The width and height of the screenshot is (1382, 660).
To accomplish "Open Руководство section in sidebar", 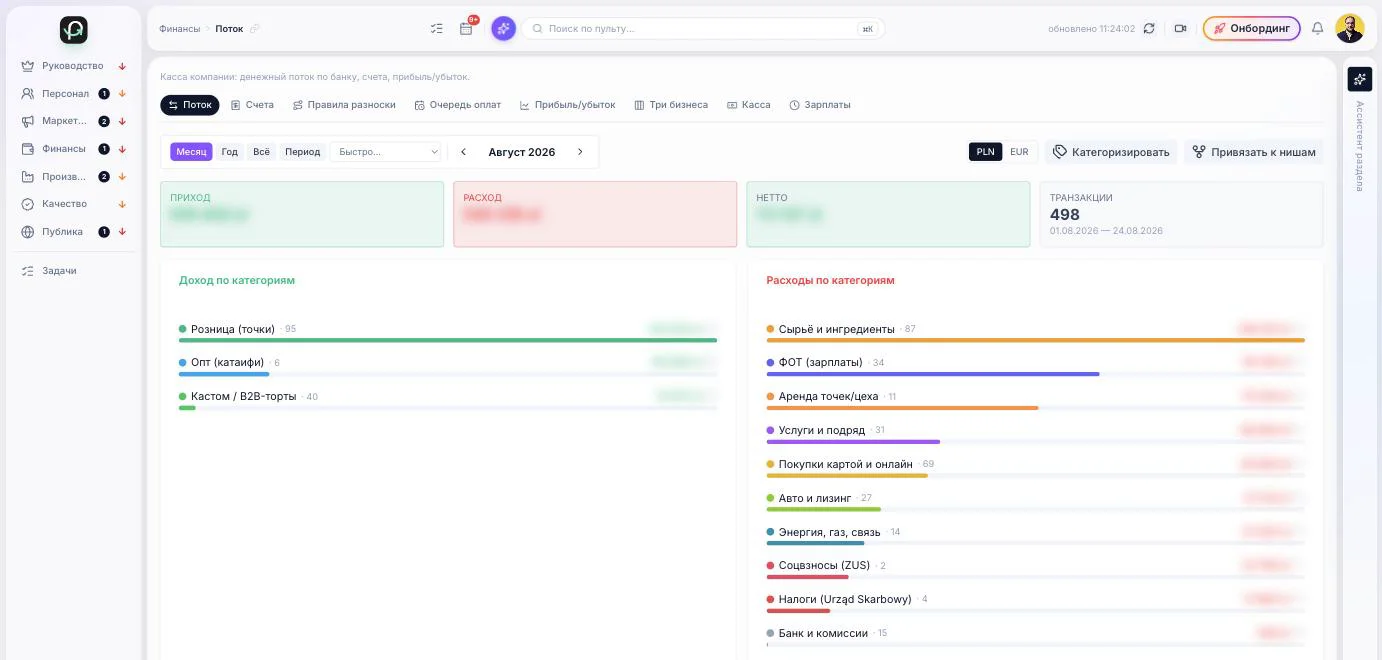I will [72, 66].
